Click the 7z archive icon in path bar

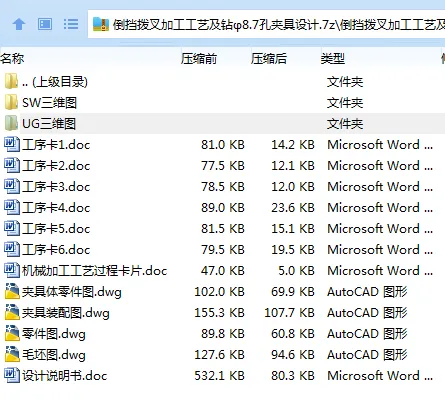coord(101,24)
